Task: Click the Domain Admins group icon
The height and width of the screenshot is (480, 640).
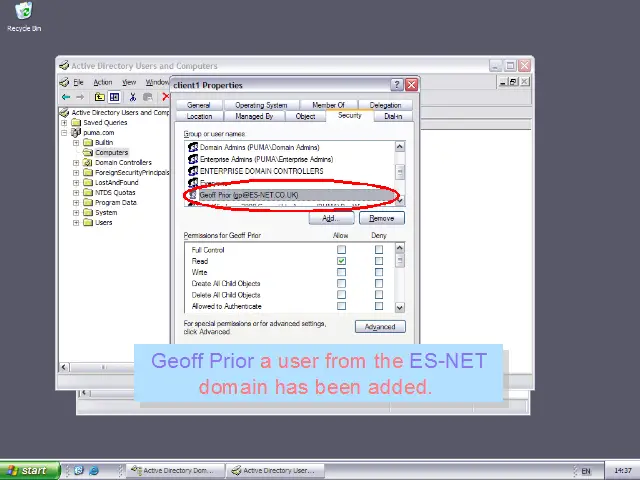Action: (193, 147)
